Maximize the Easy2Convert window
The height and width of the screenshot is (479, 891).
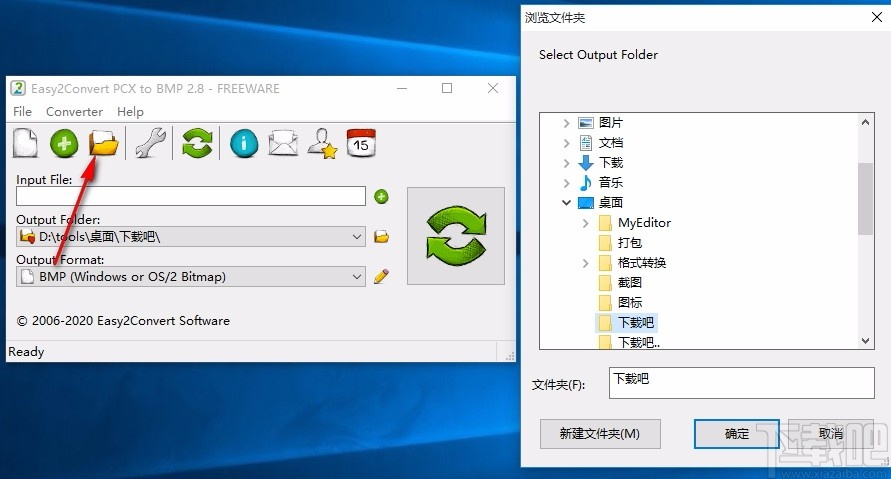(x=447, y=88)
